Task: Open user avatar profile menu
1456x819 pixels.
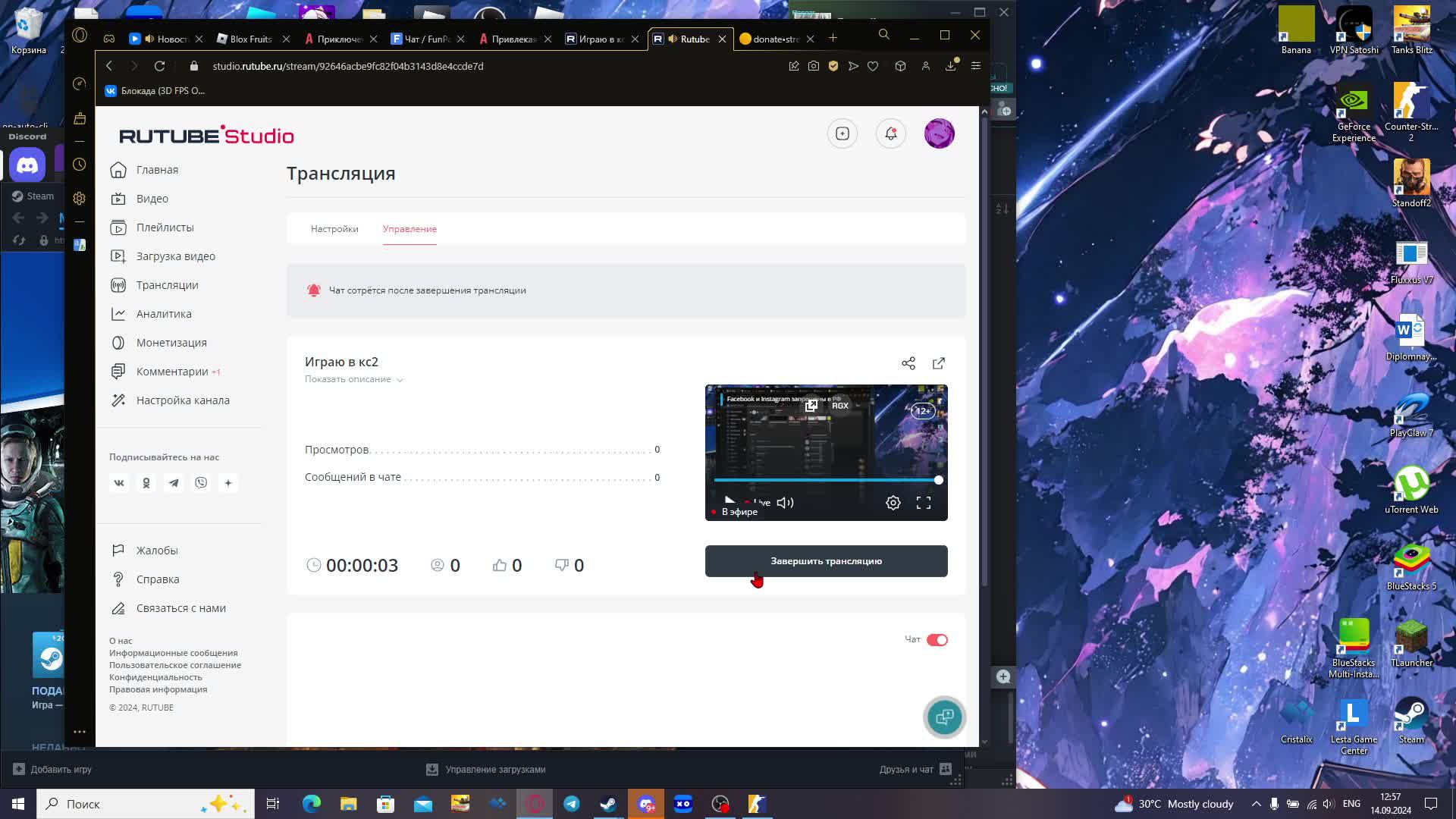Action: point(939,134)
